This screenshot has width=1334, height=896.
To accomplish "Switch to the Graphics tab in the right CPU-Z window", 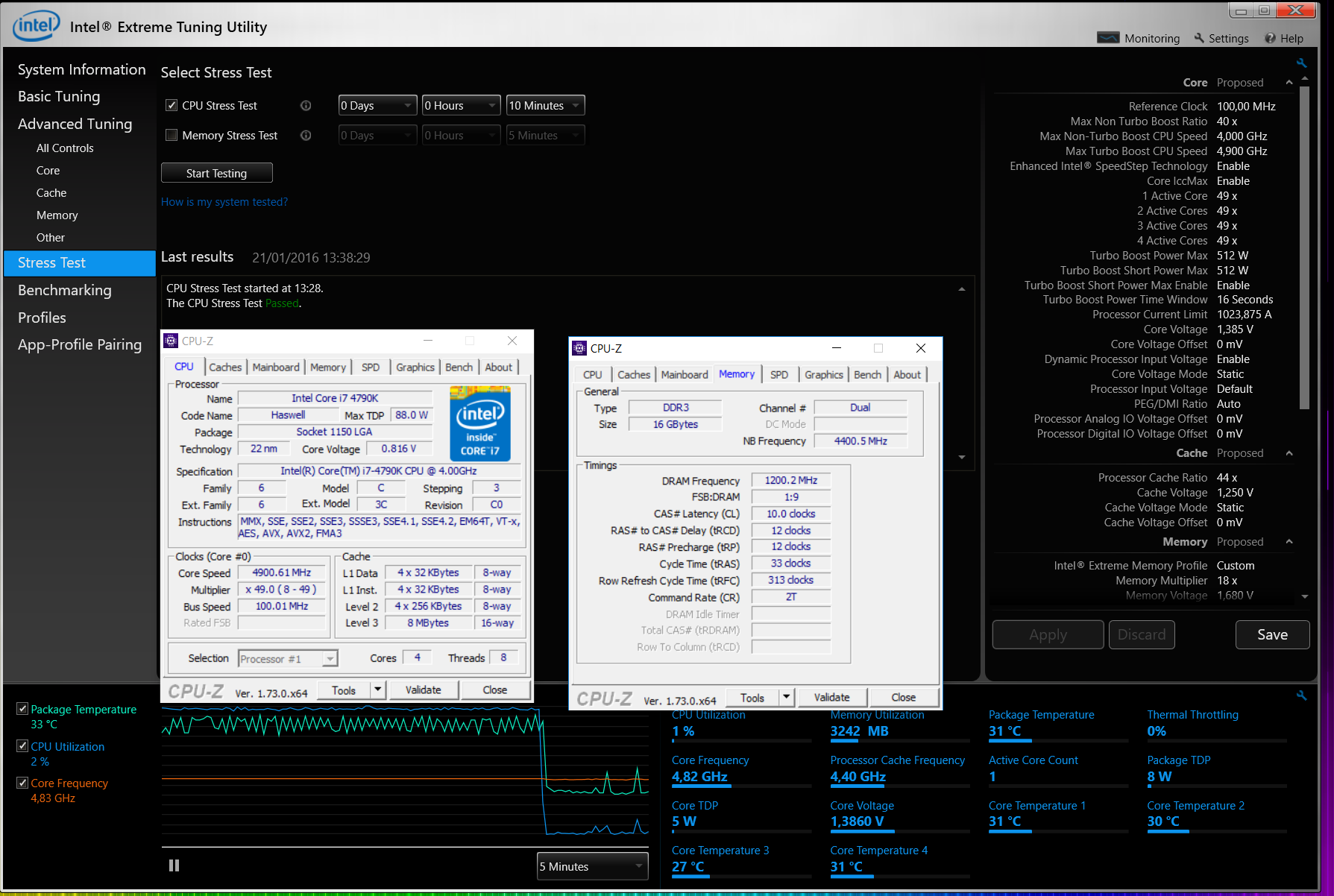I will (x=824, y=375).
